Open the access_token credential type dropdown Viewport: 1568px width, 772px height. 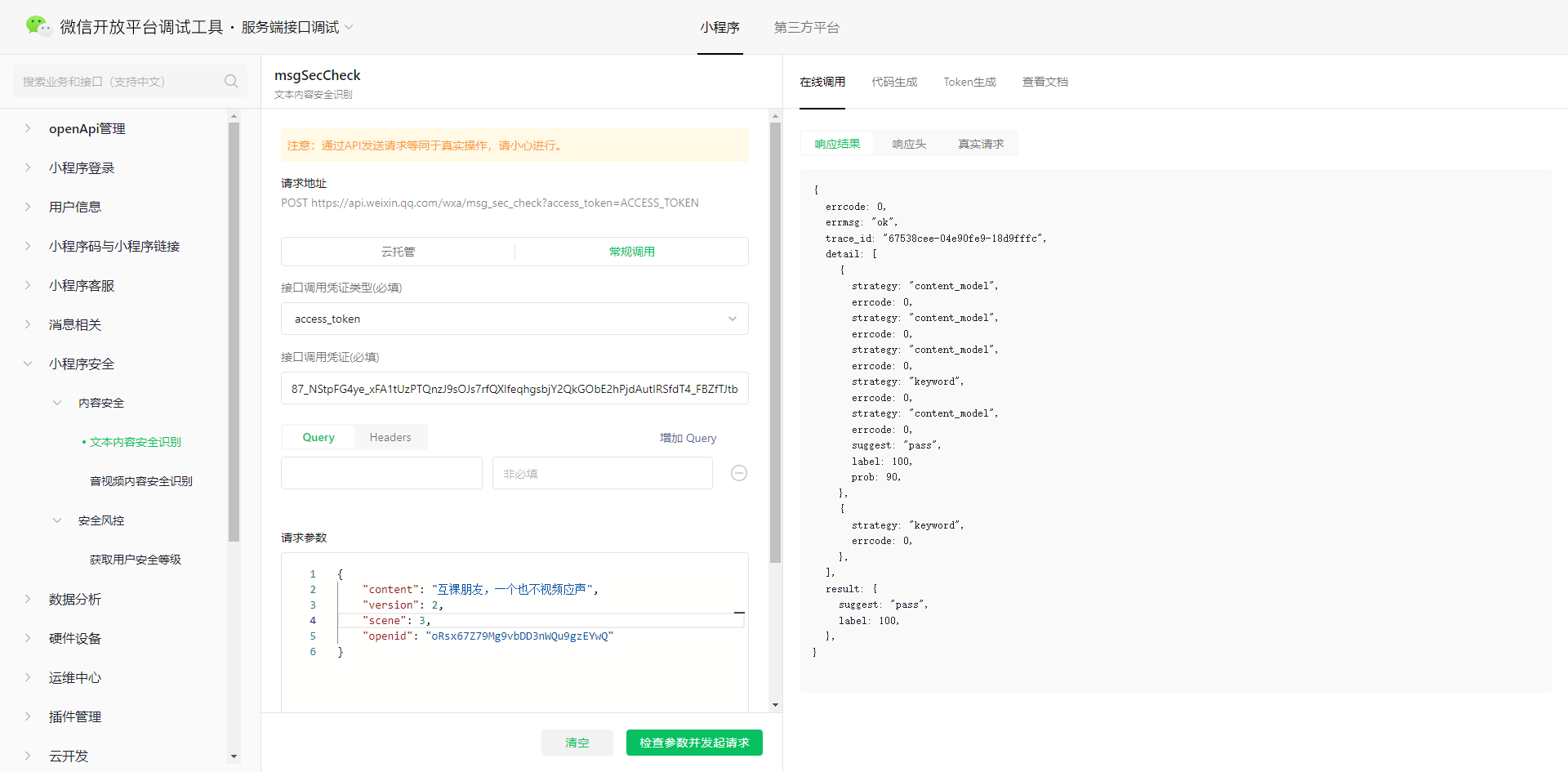514,319
